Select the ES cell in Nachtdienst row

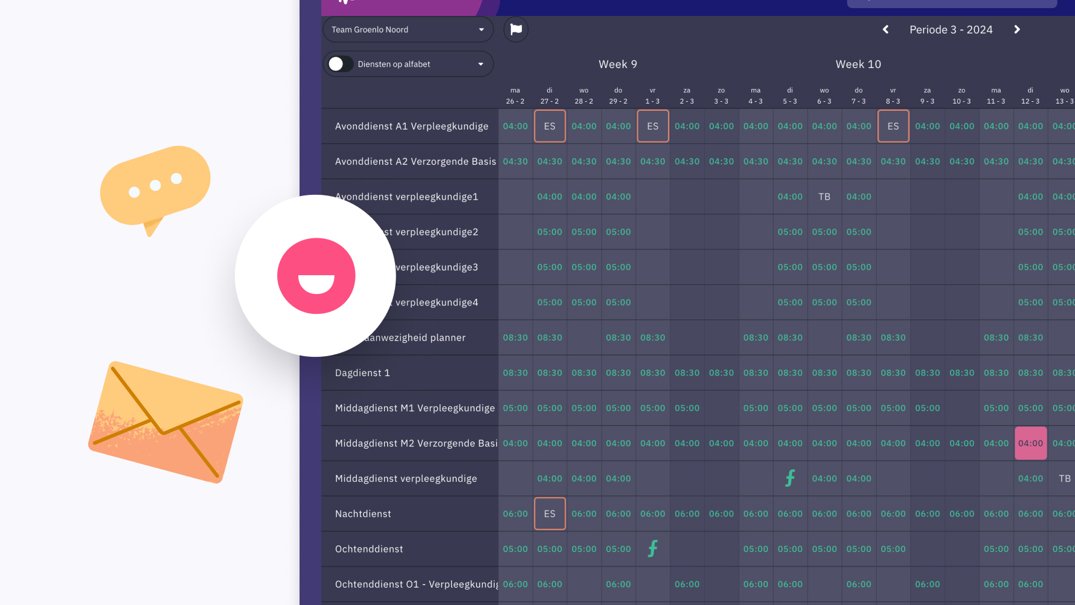pyautogui.click(x=550, y=514)
